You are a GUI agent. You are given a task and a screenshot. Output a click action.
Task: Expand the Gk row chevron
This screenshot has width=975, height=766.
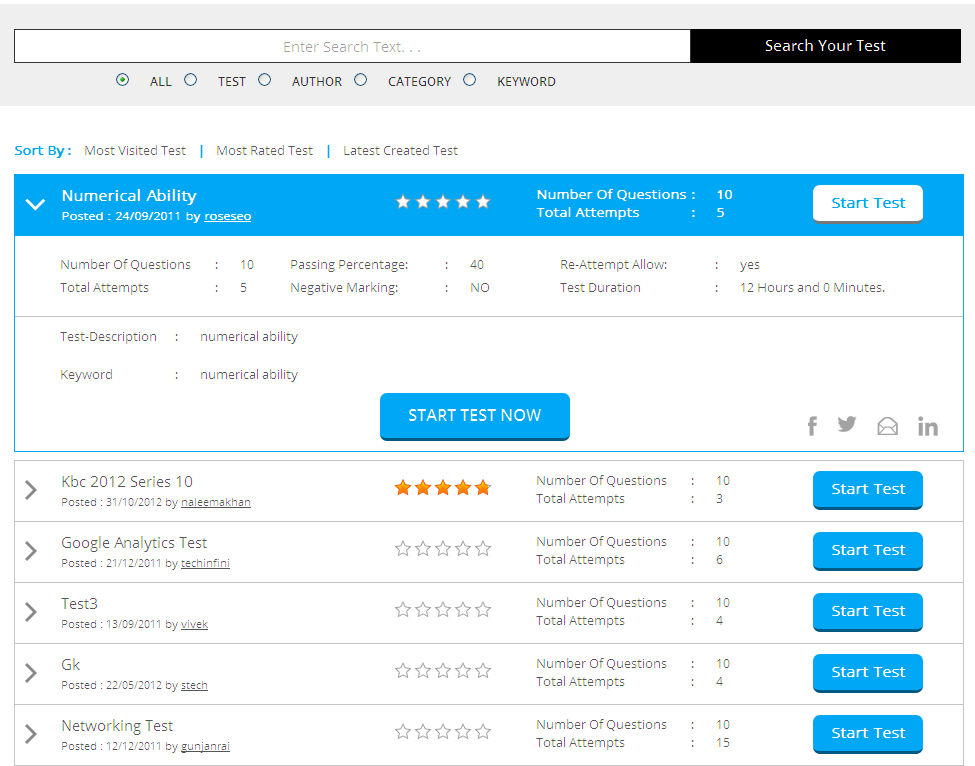[31, 673]
